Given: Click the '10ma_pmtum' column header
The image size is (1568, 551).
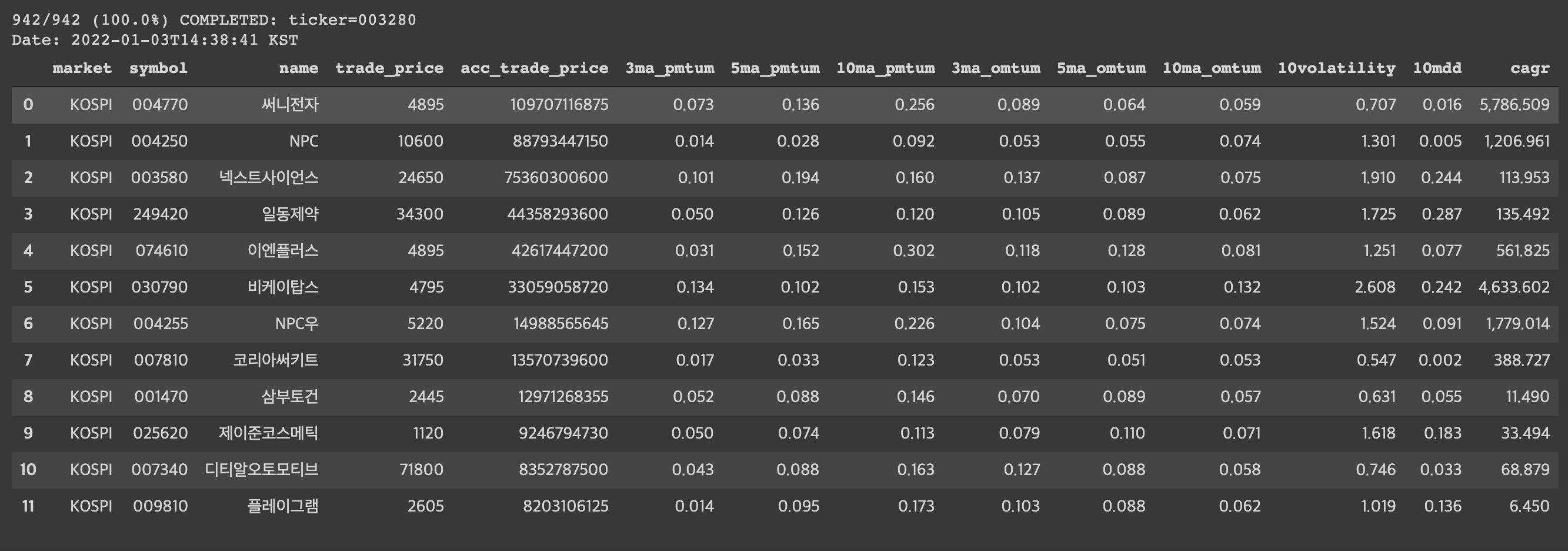Looking at the screenshot, I should [x=886, y=68].
